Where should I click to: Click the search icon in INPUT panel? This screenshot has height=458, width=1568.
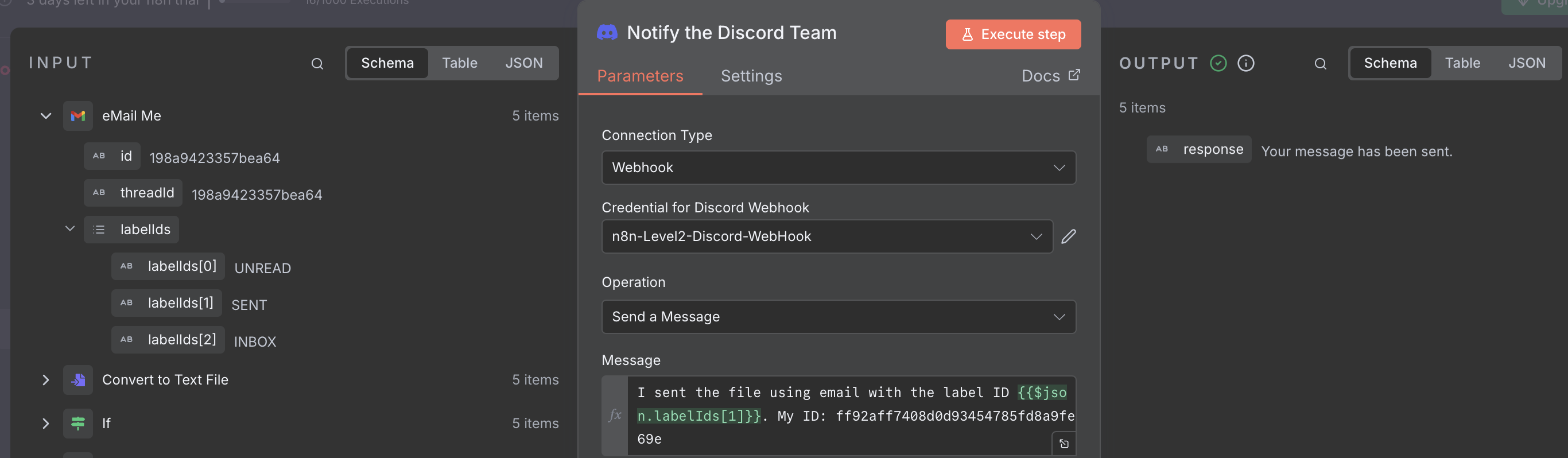point(317,63)
